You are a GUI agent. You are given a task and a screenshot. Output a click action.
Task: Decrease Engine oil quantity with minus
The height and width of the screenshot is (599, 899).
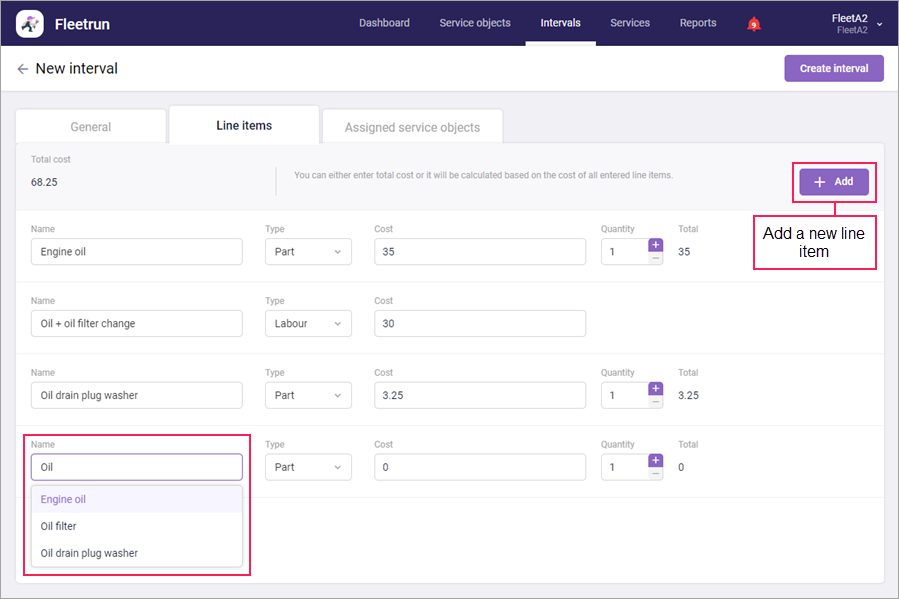click(x=656, y=258)
